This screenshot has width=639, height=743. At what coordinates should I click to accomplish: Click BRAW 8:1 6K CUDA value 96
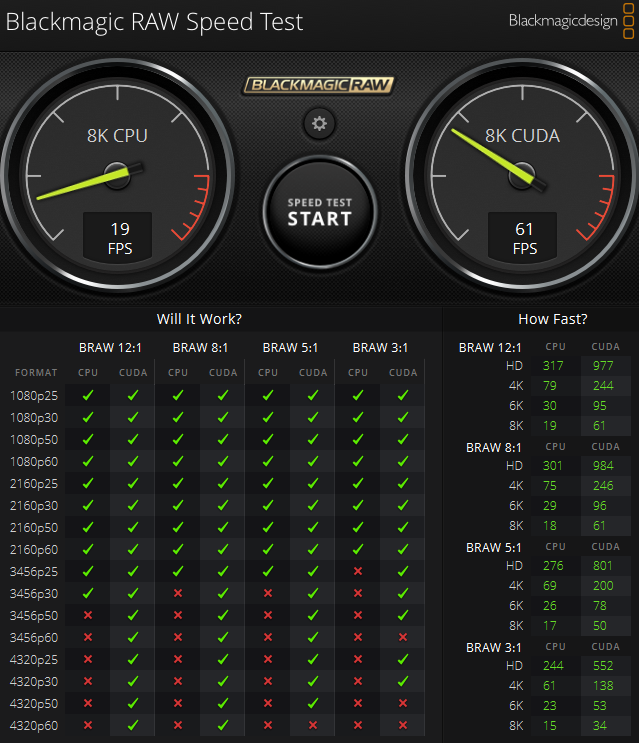599,506
